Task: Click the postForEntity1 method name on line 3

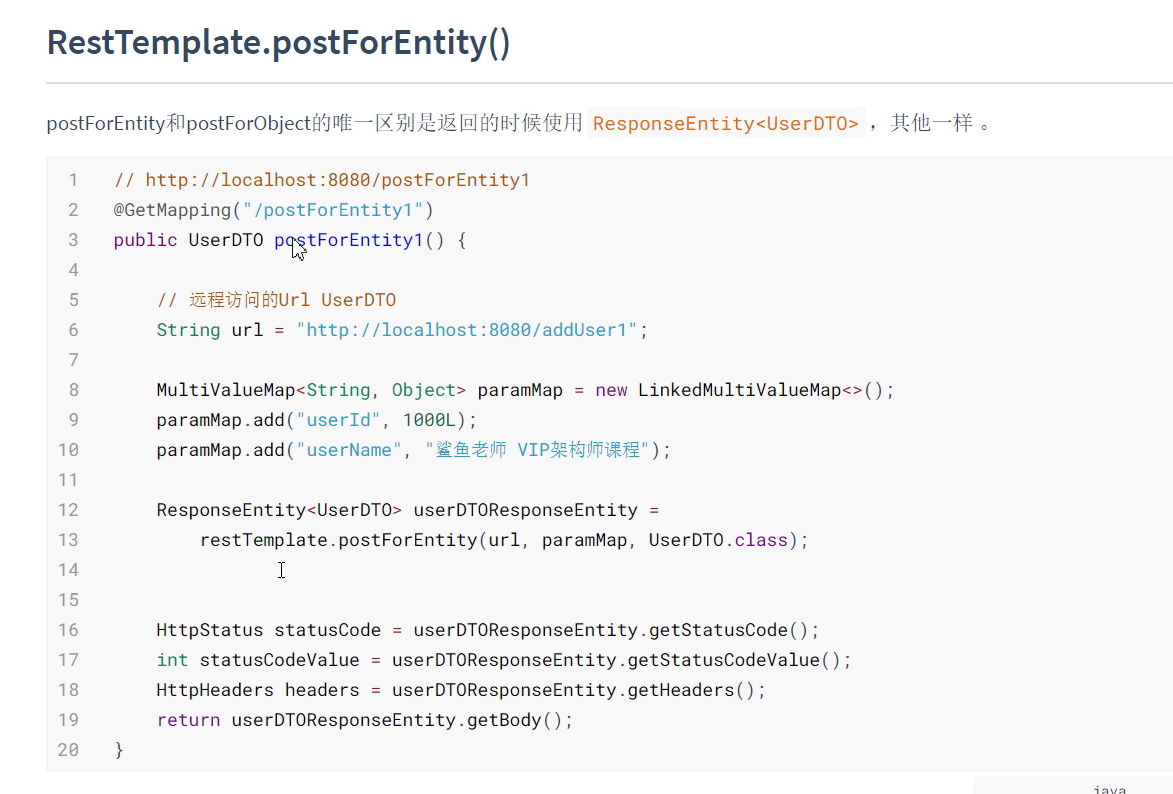Action: [x=347, y=239]
